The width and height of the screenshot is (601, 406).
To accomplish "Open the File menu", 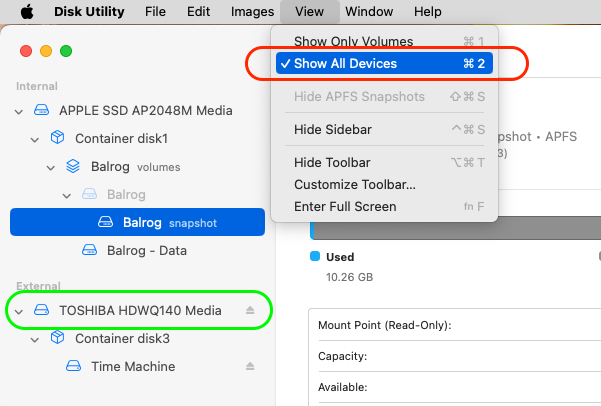I will pos(155,12).
